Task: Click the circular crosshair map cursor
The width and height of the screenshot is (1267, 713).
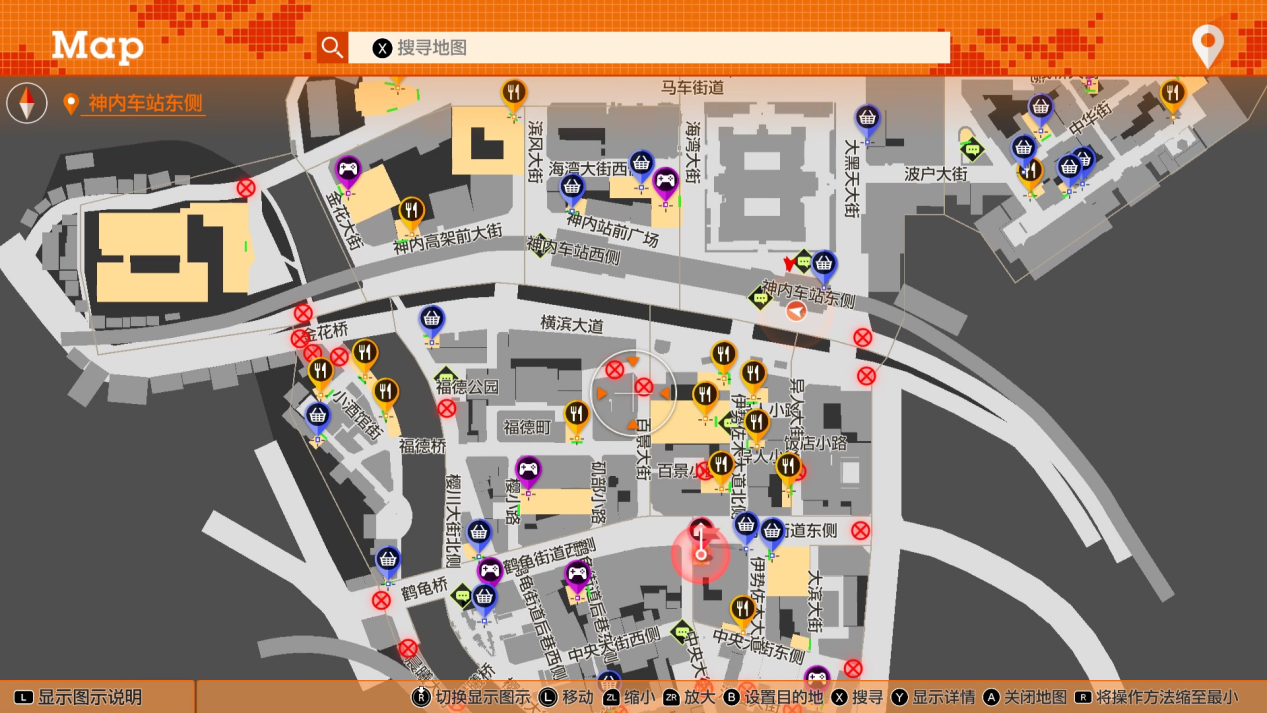Action: 632,394
